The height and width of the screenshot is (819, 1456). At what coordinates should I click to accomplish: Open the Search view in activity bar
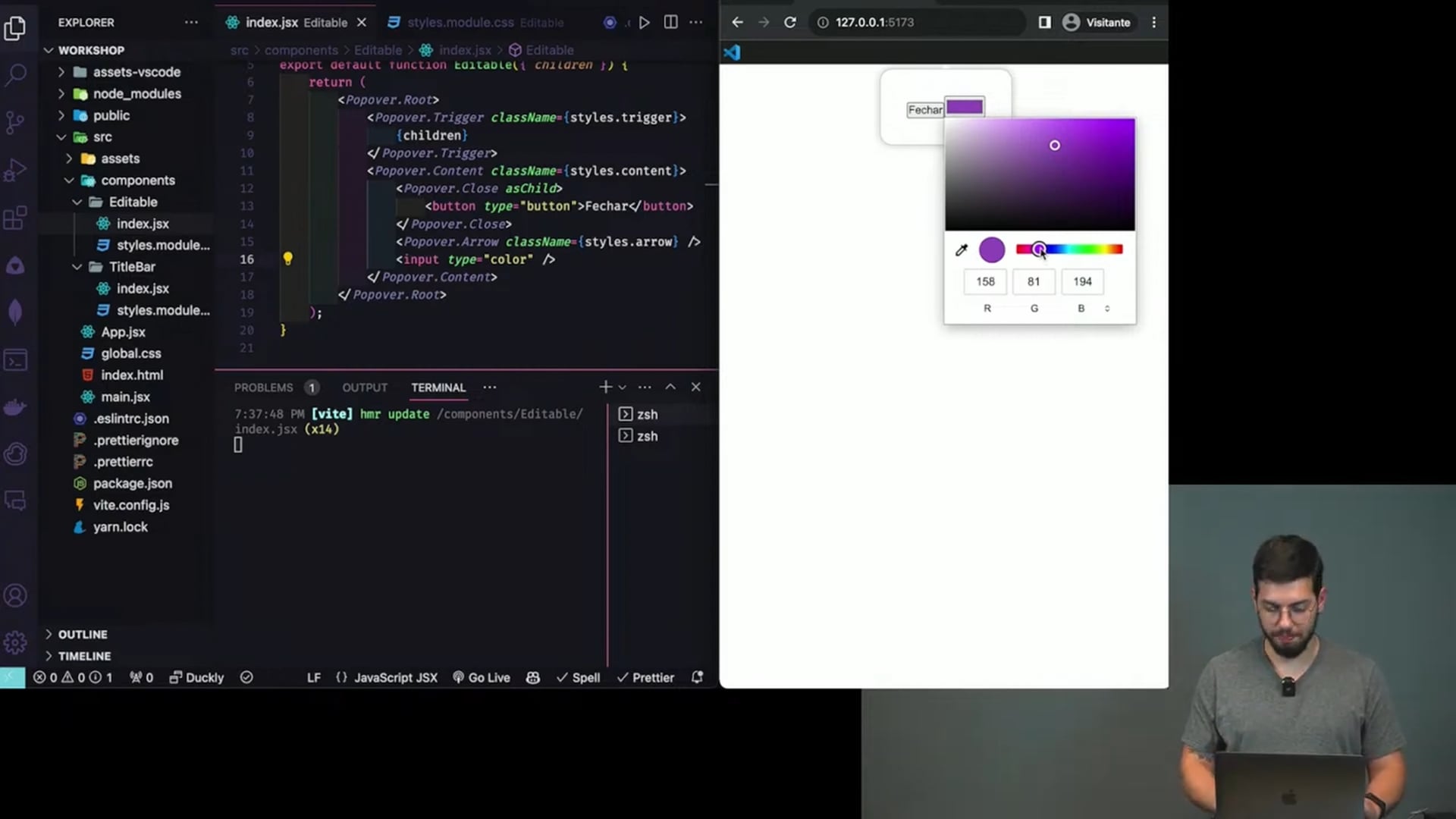point(15,74)
